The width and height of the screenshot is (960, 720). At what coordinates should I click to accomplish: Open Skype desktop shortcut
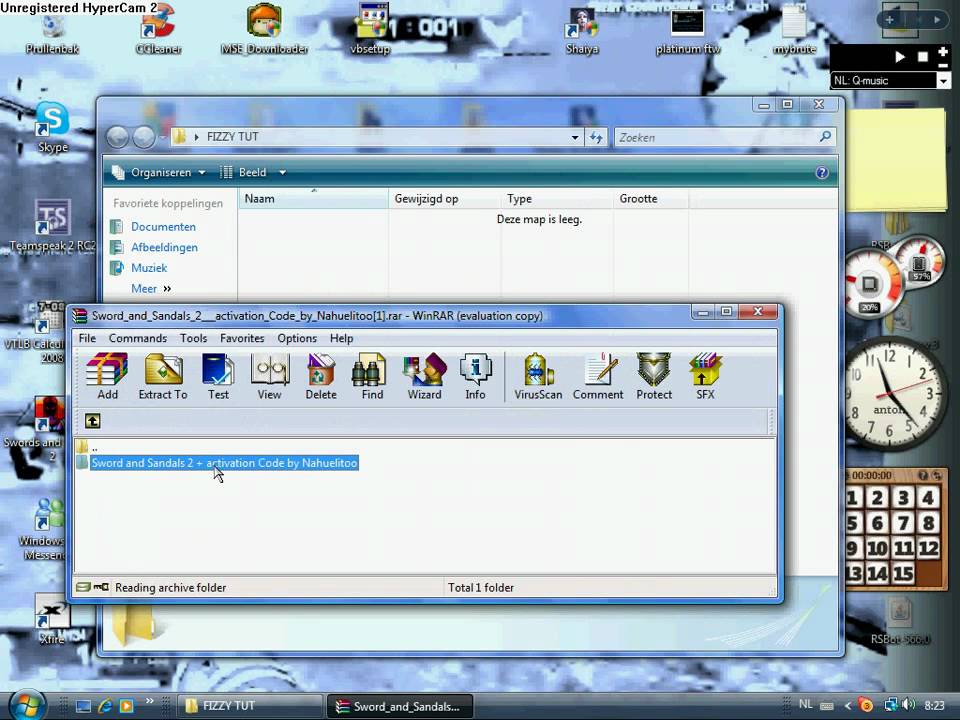click(x=53, y=126)
